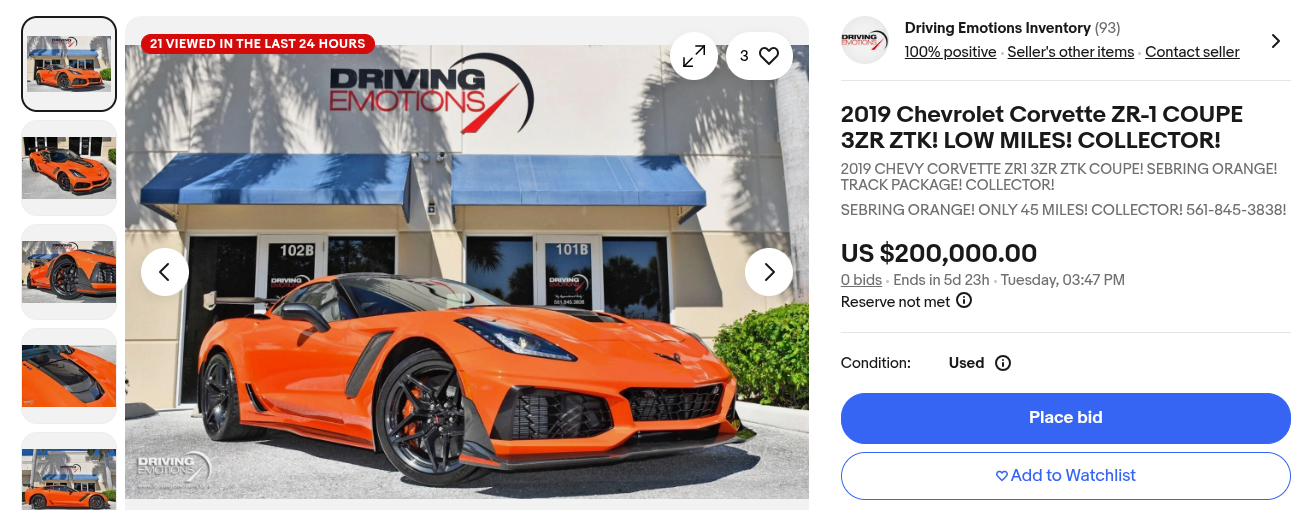Open the Reserve not met info icon
The width and height of the screenshot is (1311, 510).
pyautogui.click(x=964, y=301)
